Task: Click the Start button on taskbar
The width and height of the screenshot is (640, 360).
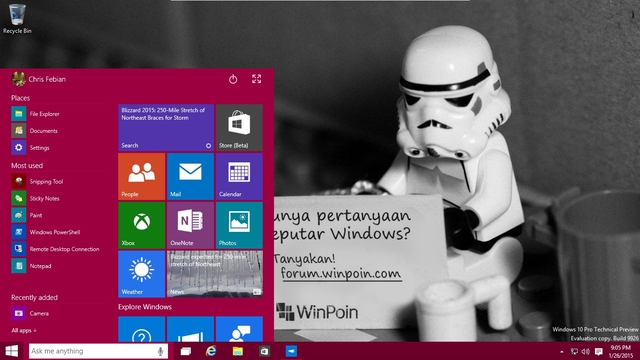Action: (x=12, y=351)
